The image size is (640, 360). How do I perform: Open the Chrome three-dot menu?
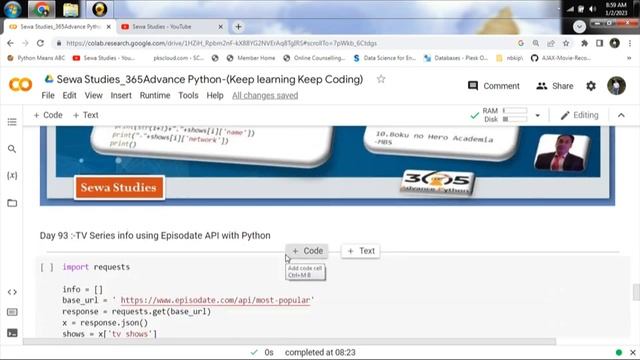tap(630, 43)
